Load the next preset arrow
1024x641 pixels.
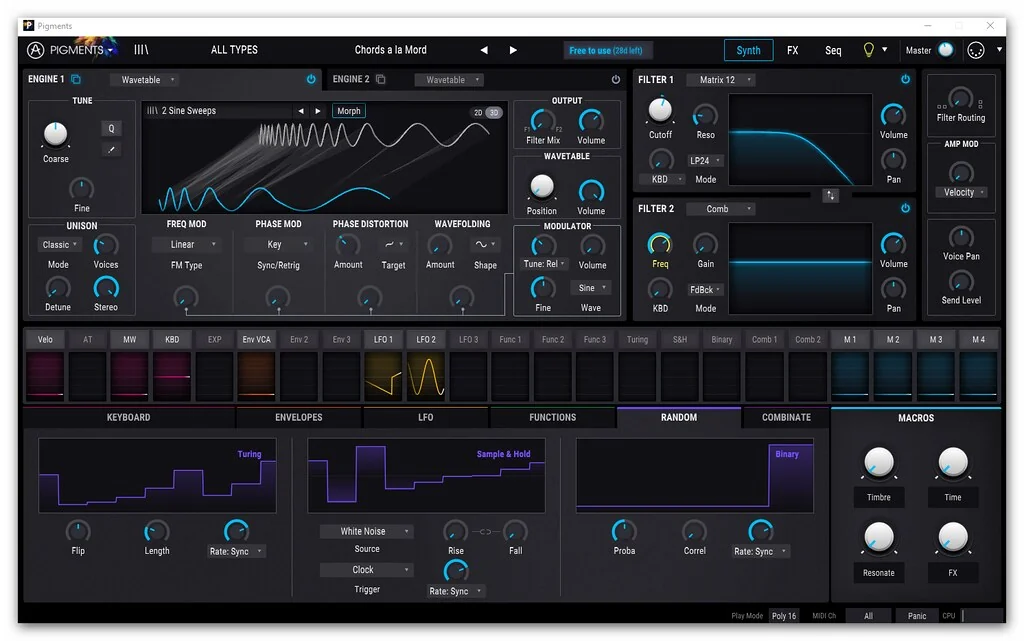(513, 50)
